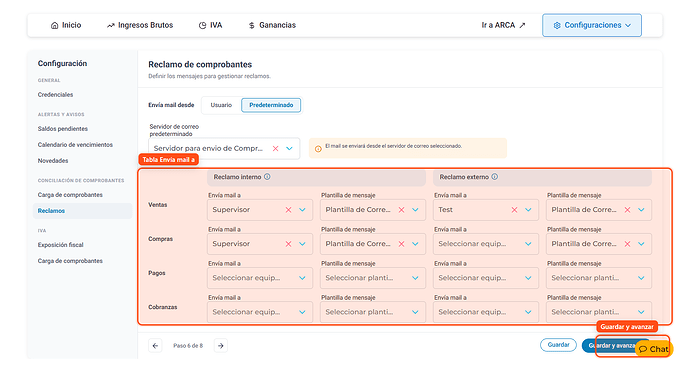This screenshot has height=366, width=690.
Task: Clear Ventas Reclamo interno message template
Action: 401,210
